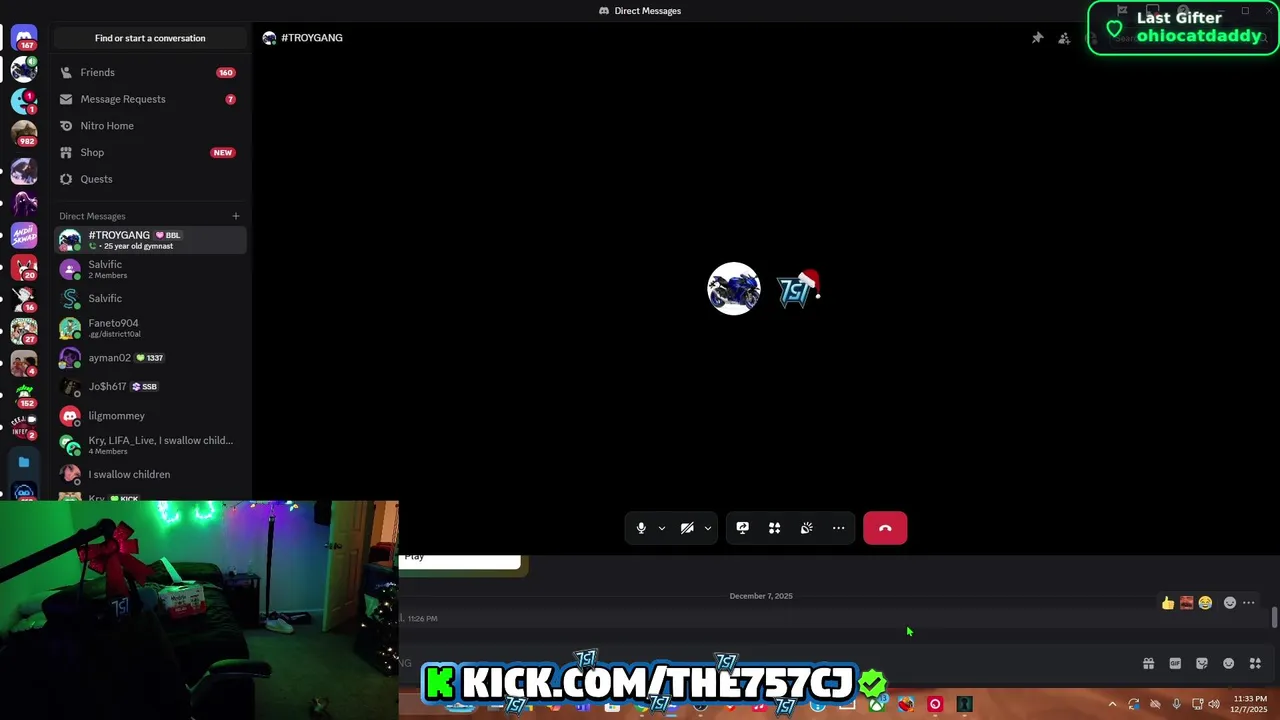Open emoji picker in chat bar
1280x720 pixels.
1229,663
